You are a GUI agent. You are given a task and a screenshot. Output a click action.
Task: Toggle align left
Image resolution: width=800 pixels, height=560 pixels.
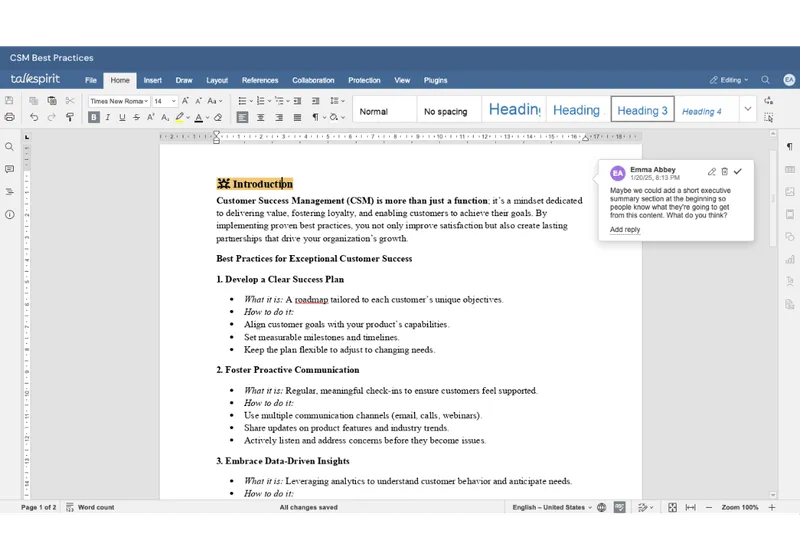point(242,117)
